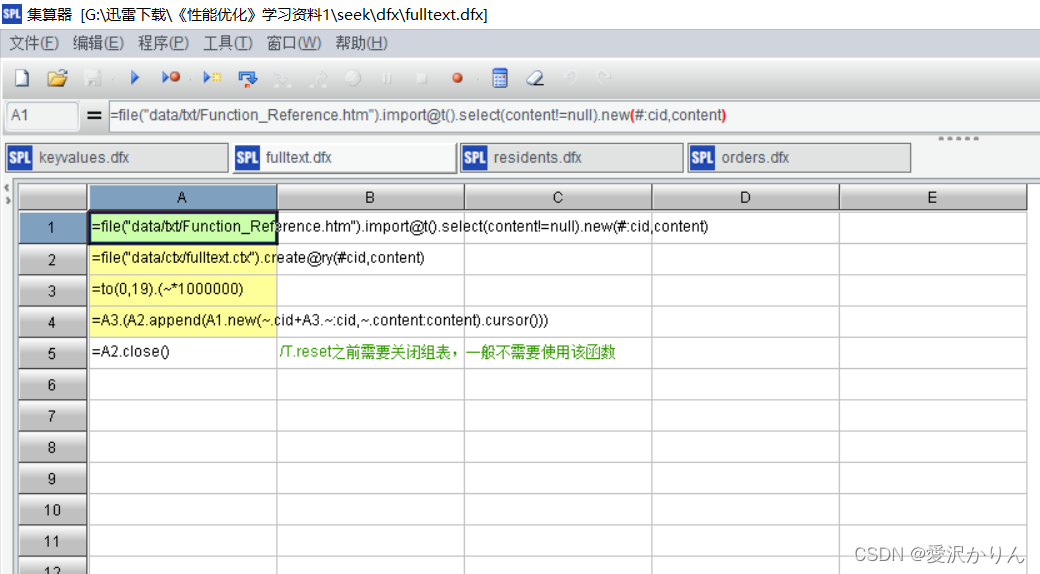Open the 帮助(H) menu

pos(361,43)
